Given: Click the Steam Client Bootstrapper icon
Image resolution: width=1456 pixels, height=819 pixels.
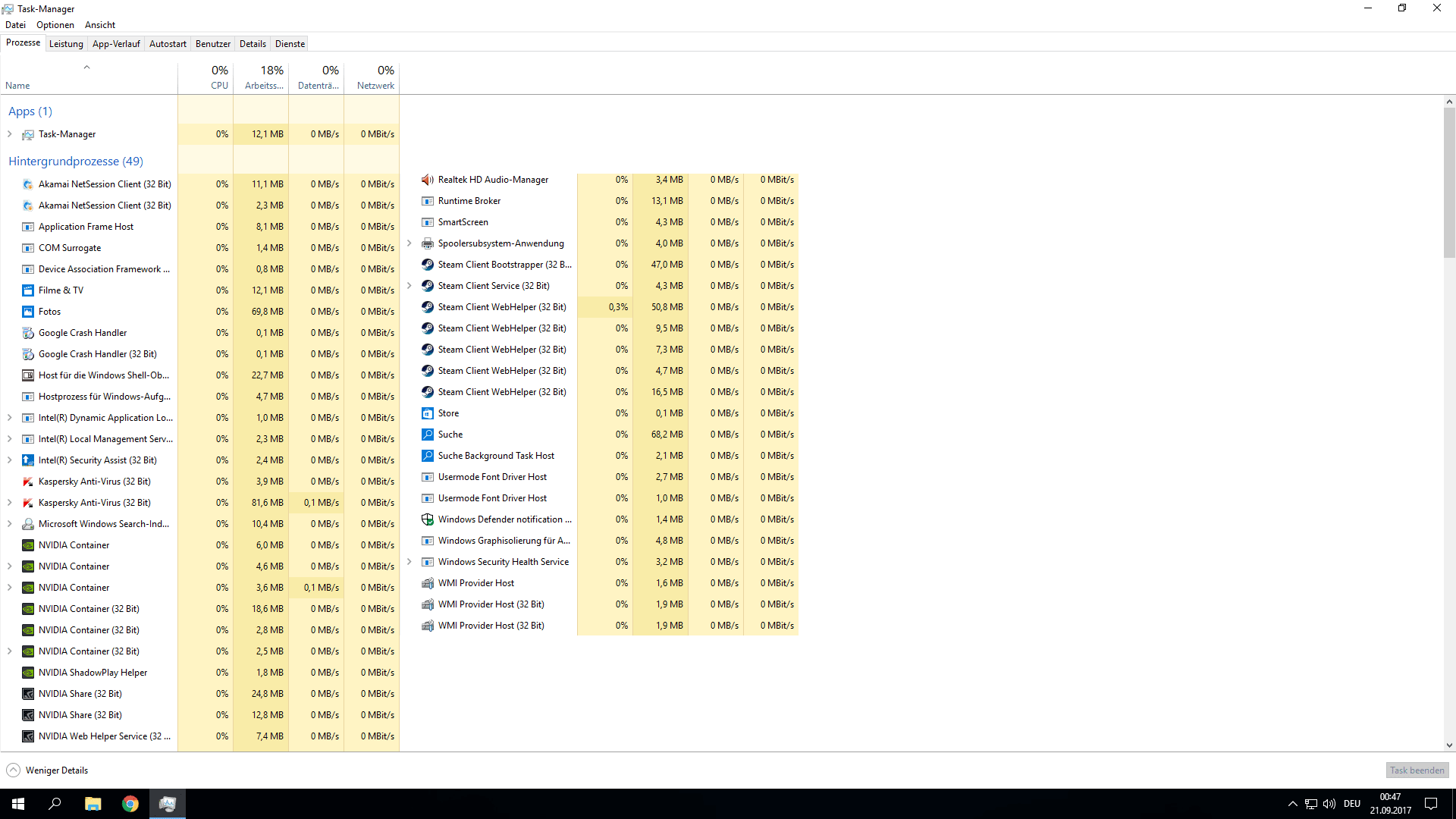Looking at the screenshot, I should click(428, 265).
